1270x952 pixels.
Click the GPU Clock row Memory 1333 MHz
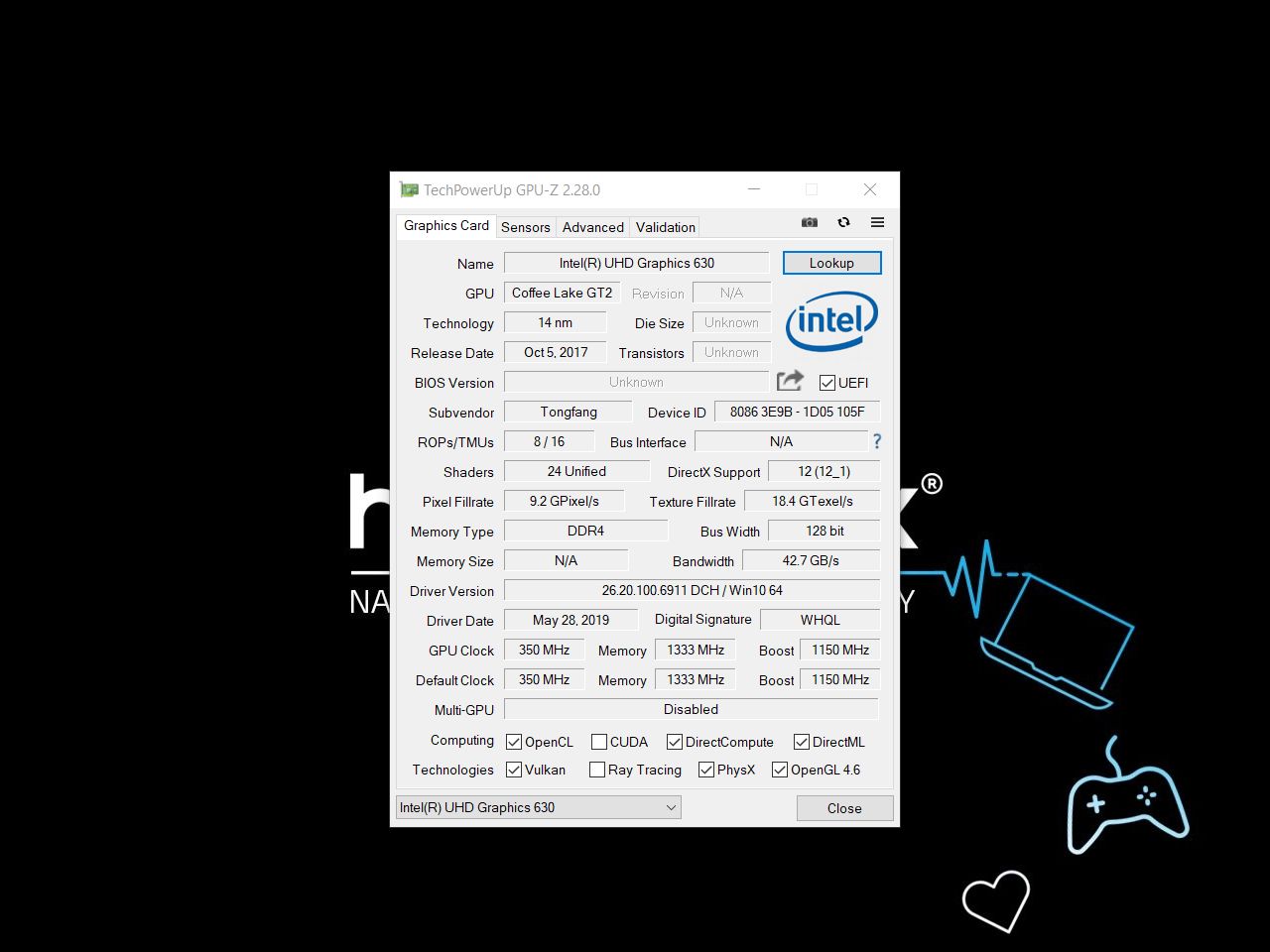pyautogui.click(x=696, y=650)
